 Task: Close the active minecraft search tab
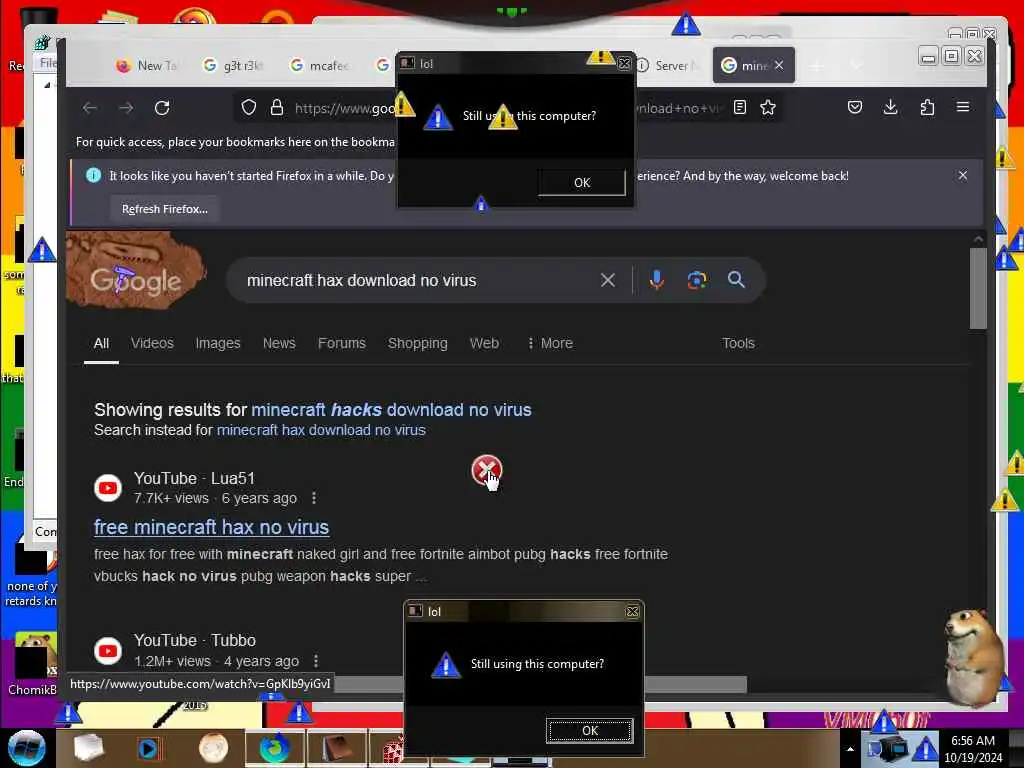pos(779,65)
